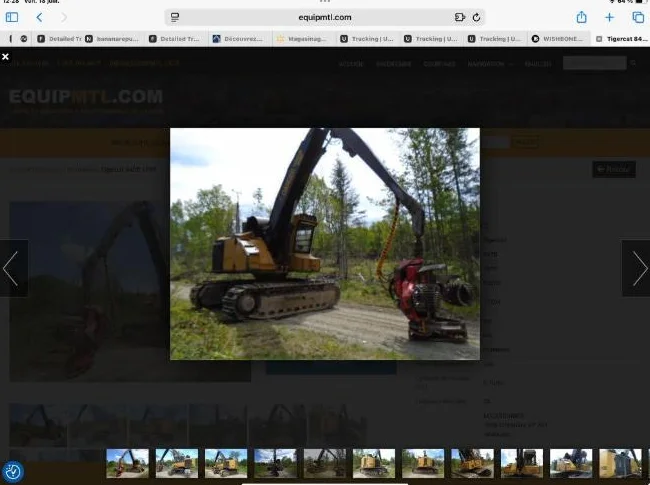Select the first thumbnail in the strip

tap(127, 463)
